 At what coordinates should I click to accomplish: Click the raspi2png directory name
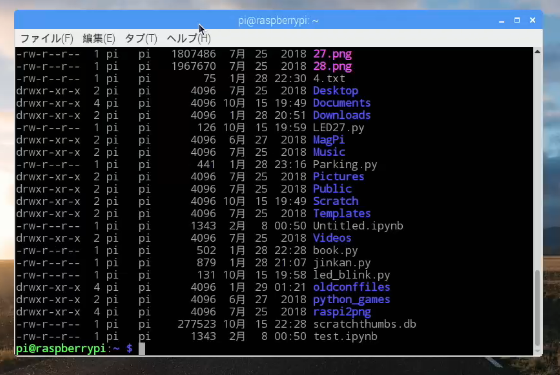[342, 312]
